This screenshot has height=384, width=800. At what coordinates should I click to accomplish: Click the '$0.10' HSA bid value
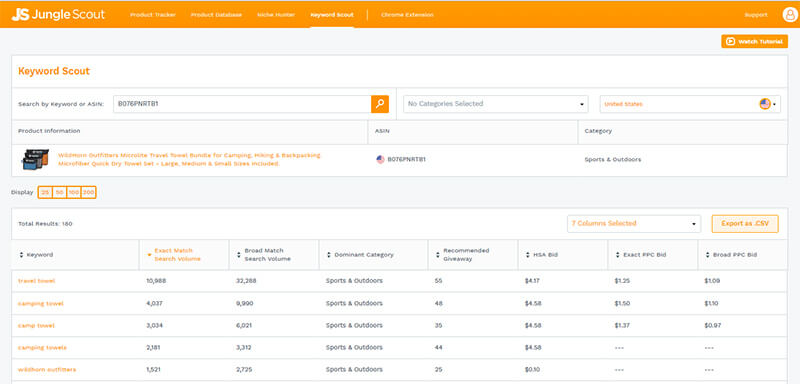click(533, 369)
